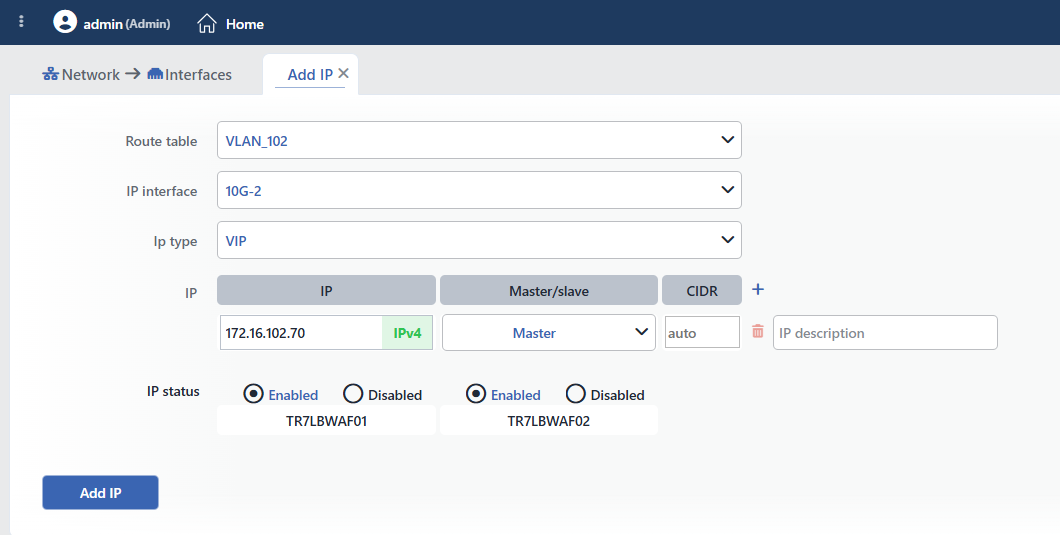Screen dimensions: 1060x535
Task: Click the IP address field containing 172.16.102.70
Action: click(301, 333)
